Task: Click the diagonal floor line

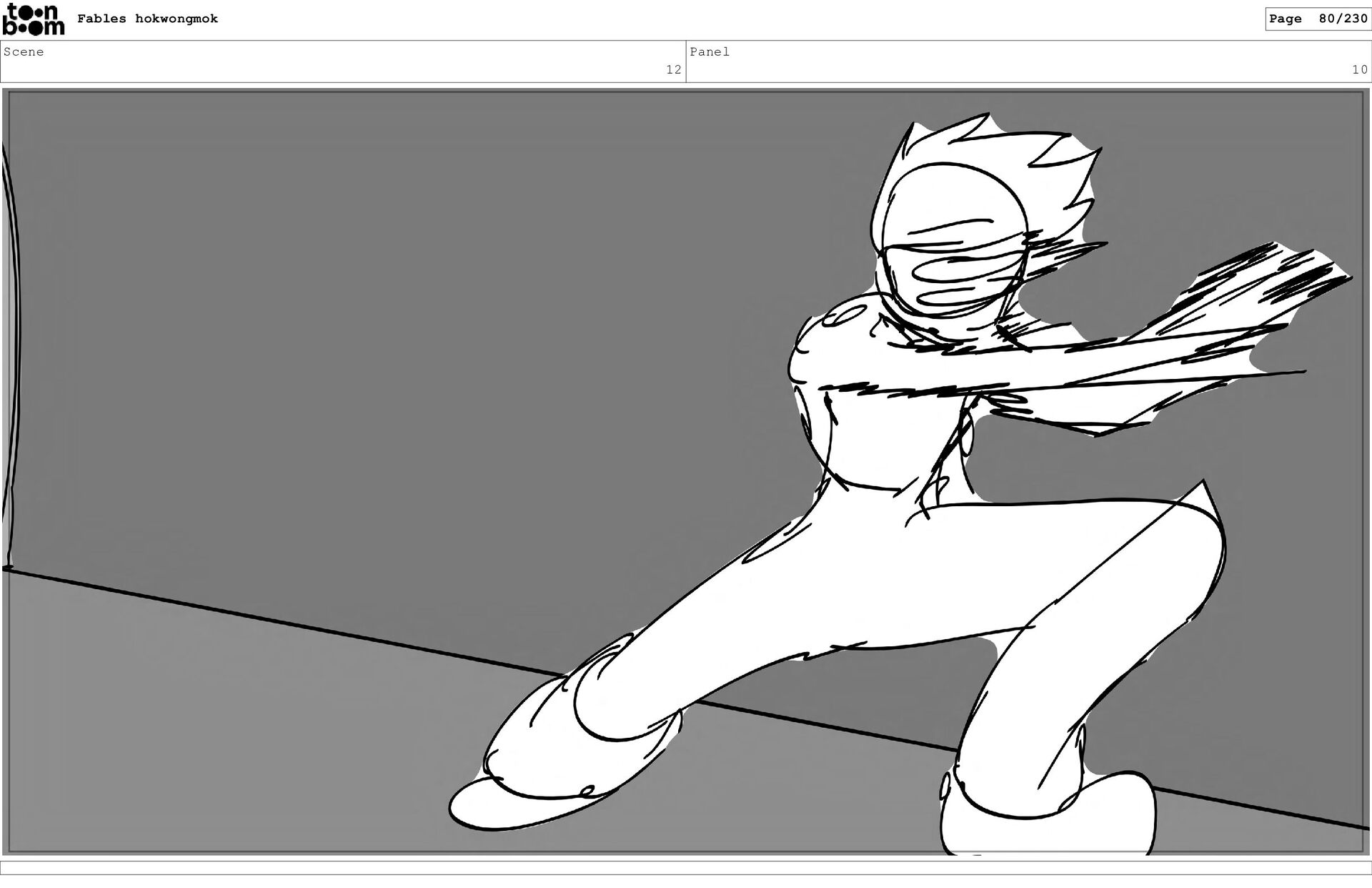Action: pos(286,623)
